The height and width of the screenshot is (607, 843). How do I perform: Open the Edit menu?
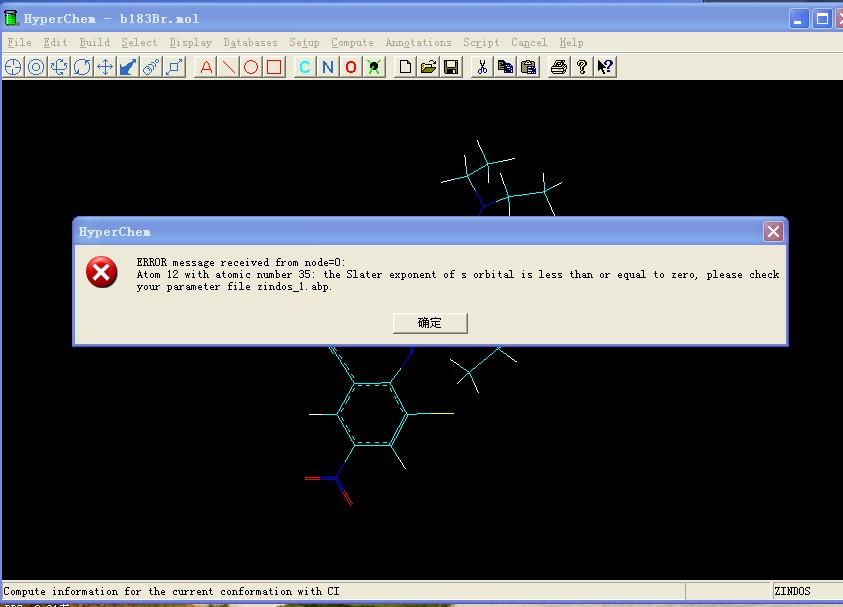pyautogui.click(x=55, y=42)
